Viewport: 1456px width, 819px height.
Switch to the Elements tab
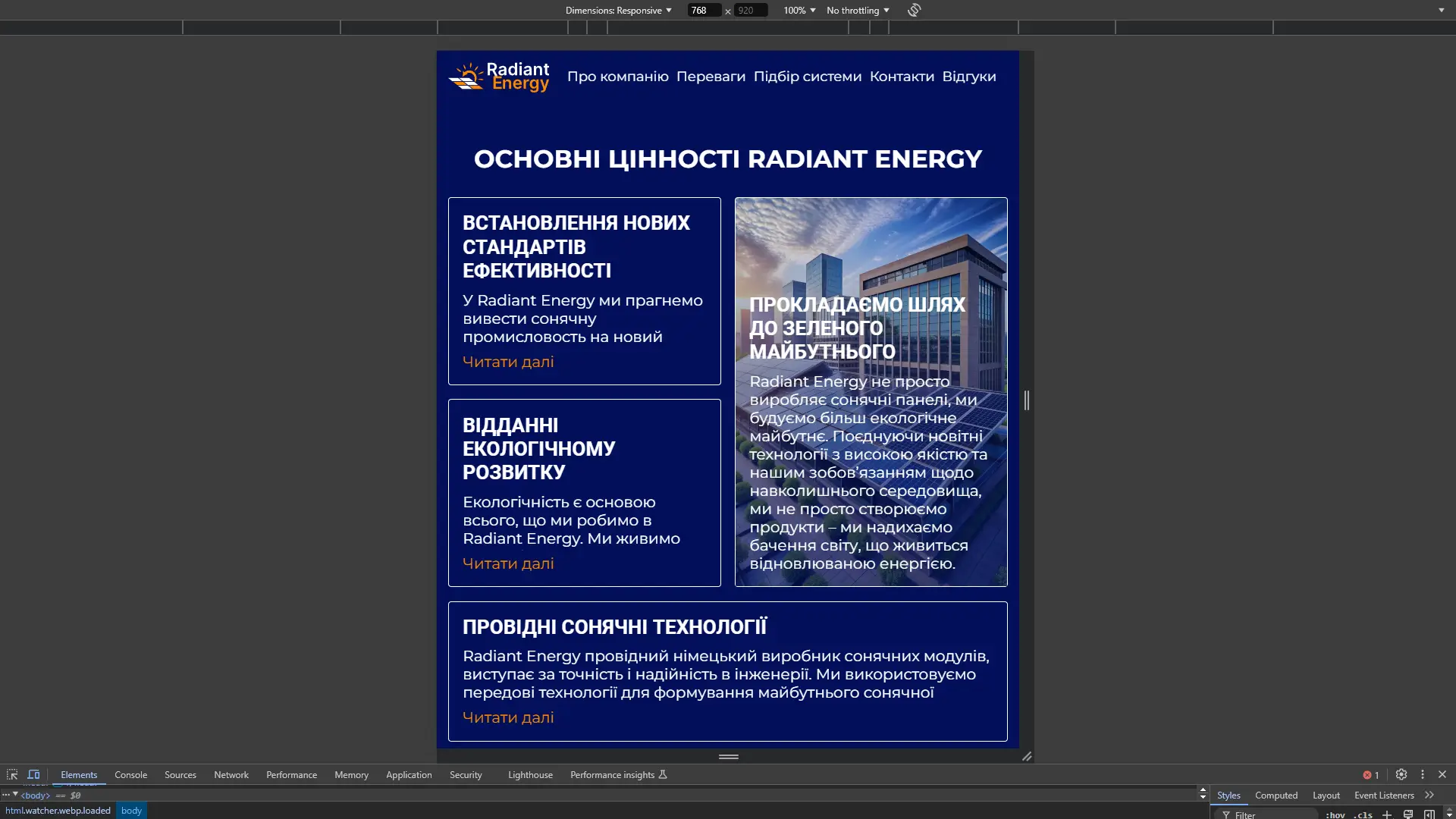click(79, 774)
